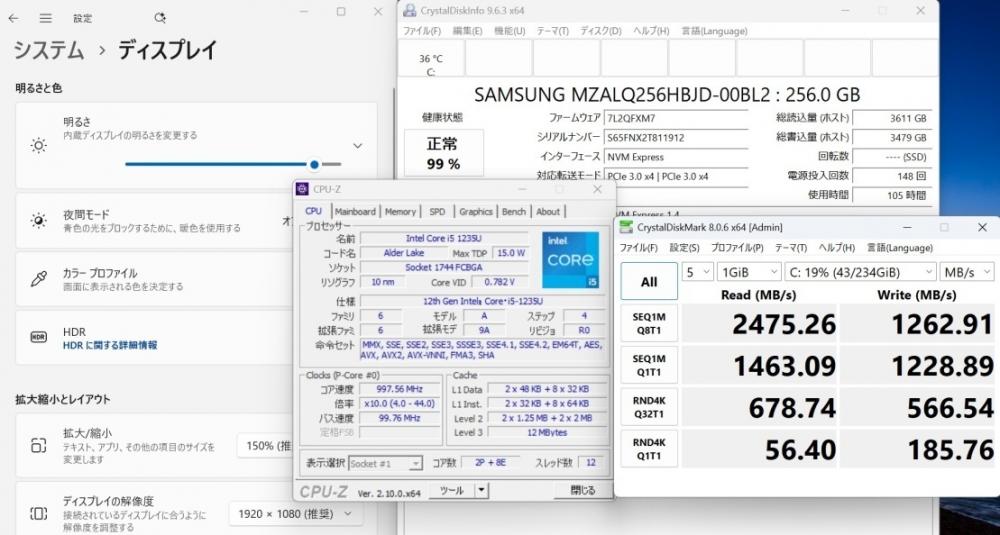This screenshot has height=535, width=1000.
Task: Click the display resolution icon
Action: point(38,513)
